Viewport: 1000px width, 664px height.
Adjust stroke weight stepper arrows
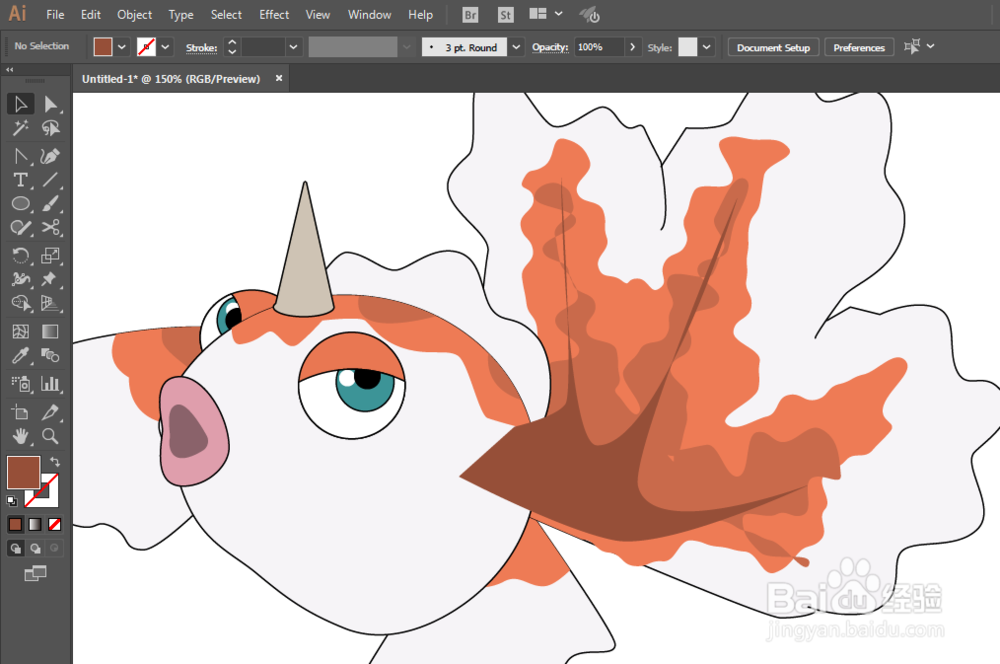pyautogui.click(x=232, y=47)
